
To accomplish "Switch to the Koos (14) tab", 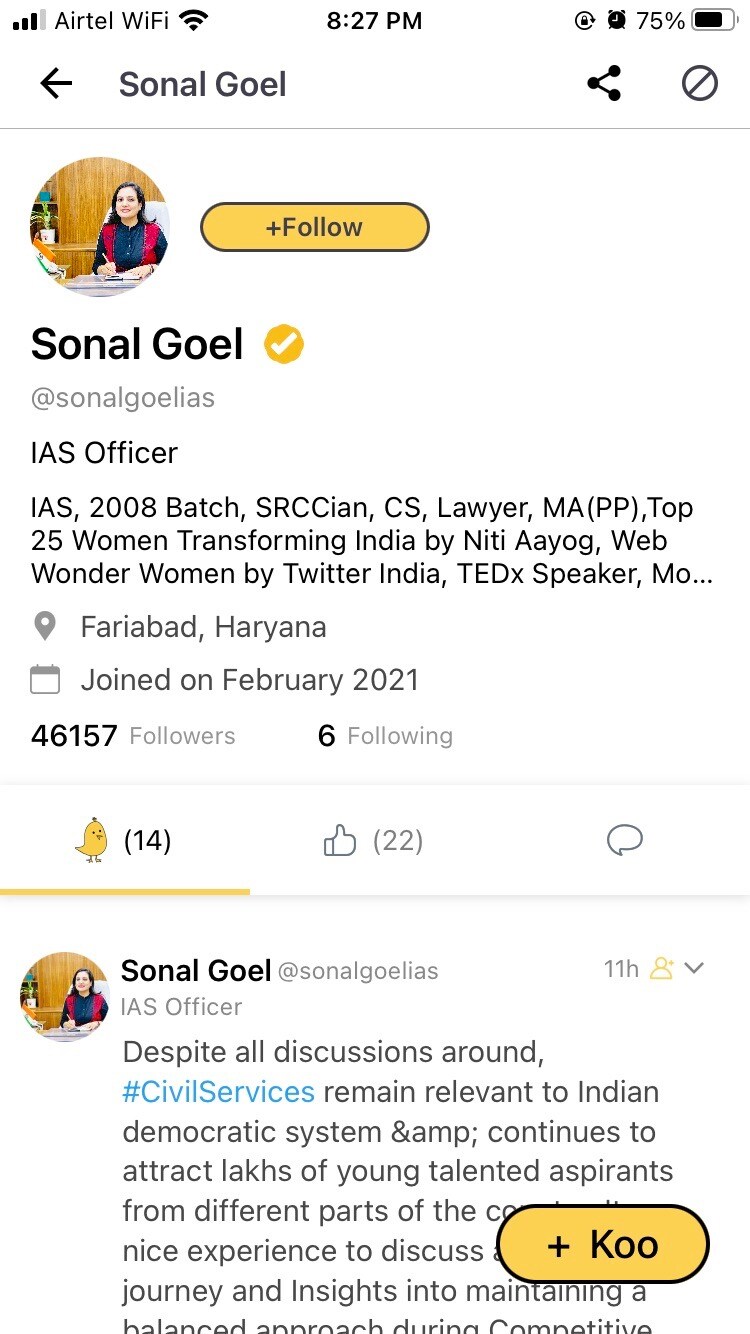I will 124,840.
